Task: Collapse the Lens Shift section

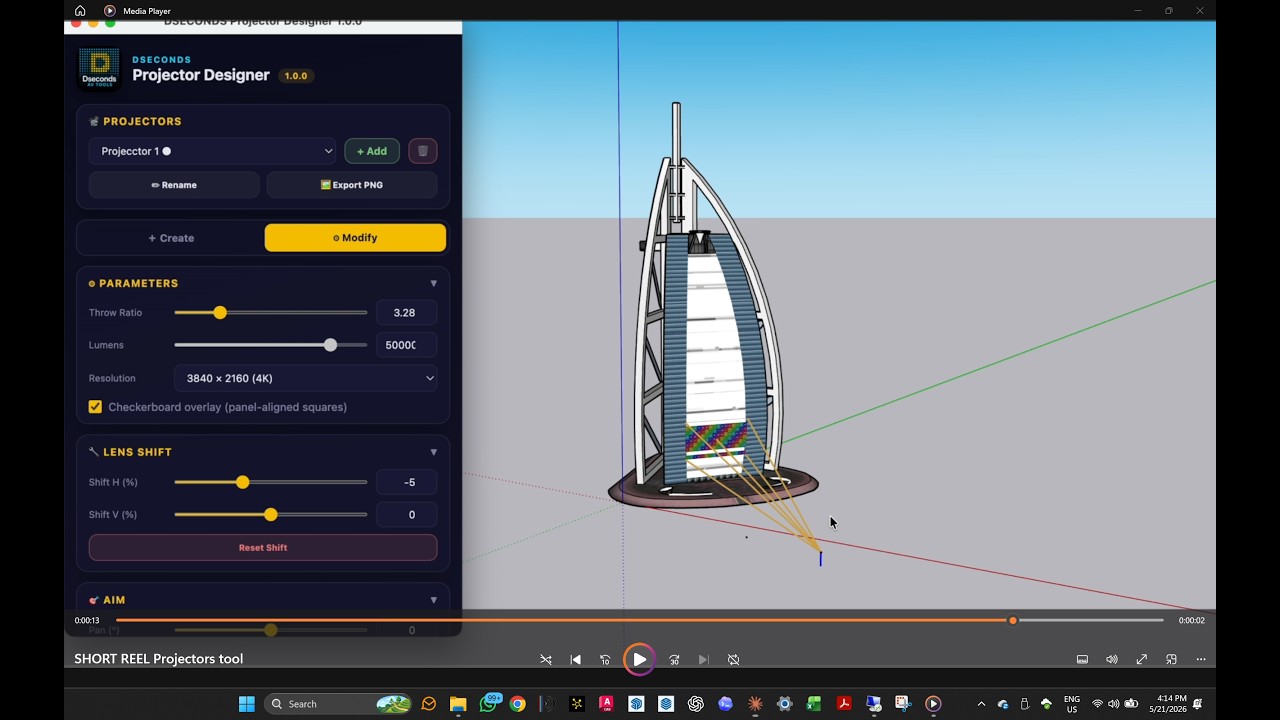Action: coord(433,452)
